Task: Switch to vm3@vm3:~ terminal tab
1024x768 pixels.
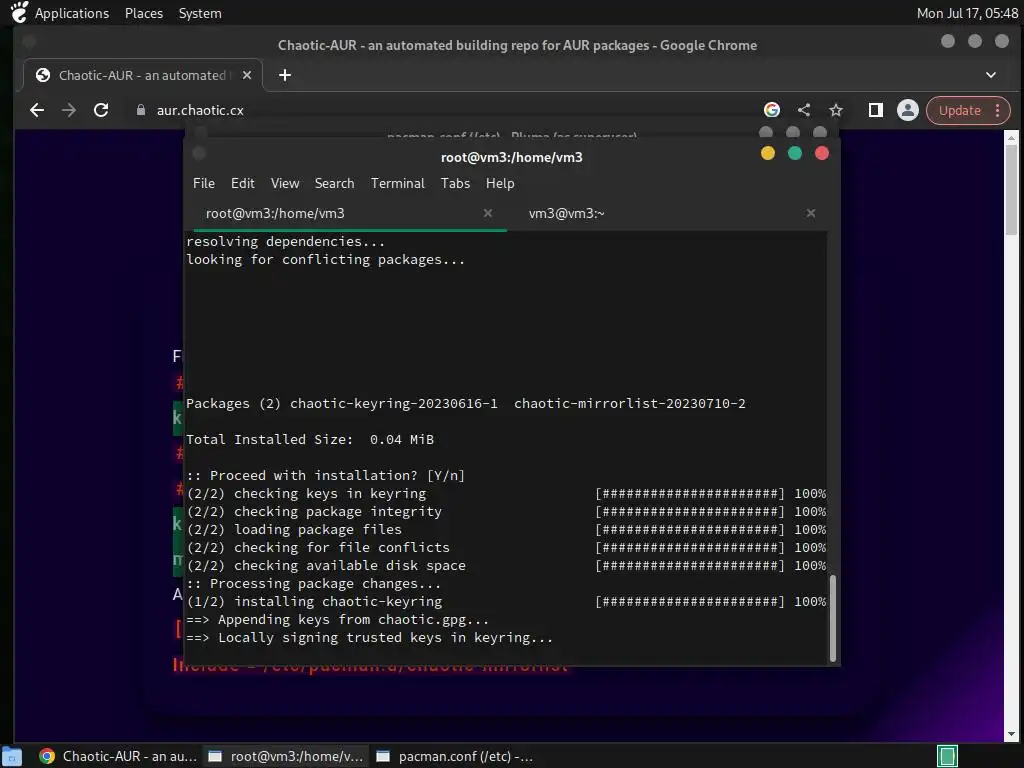Action: [567, 214]
